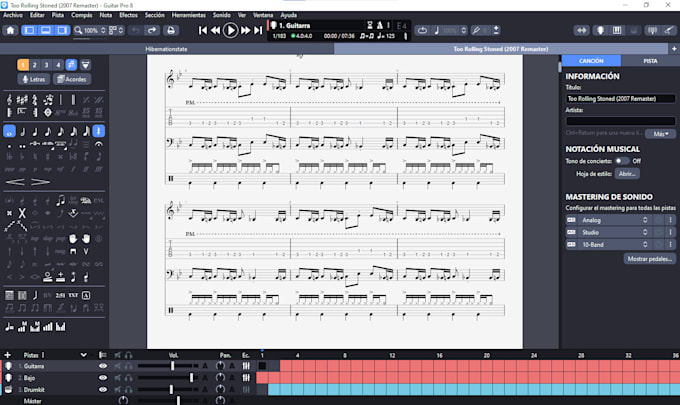Click the Letras button
The width and height of the screenshot is (680, 405).
pyautogui.click(x=34, y=79)
